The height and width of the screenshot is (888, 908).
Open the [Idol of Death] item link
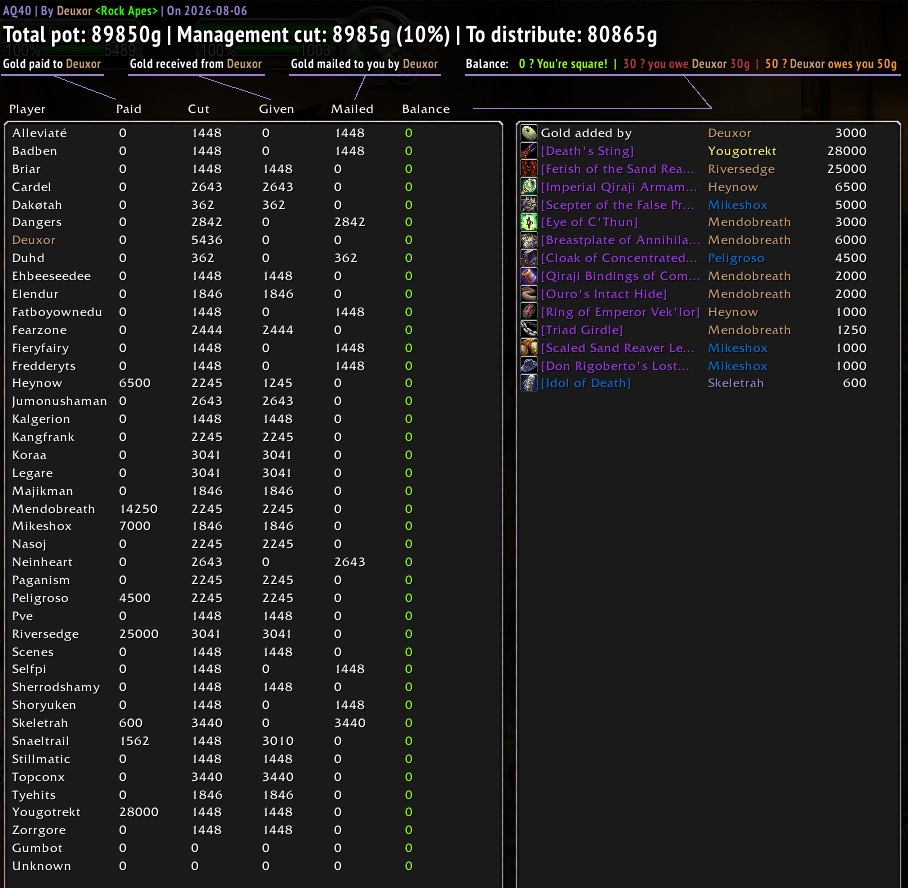point(586,383)
